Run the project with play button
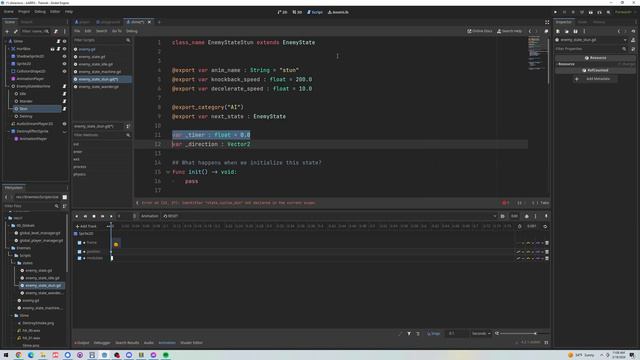This screenshot has width=640, height=360. [555, 12]
